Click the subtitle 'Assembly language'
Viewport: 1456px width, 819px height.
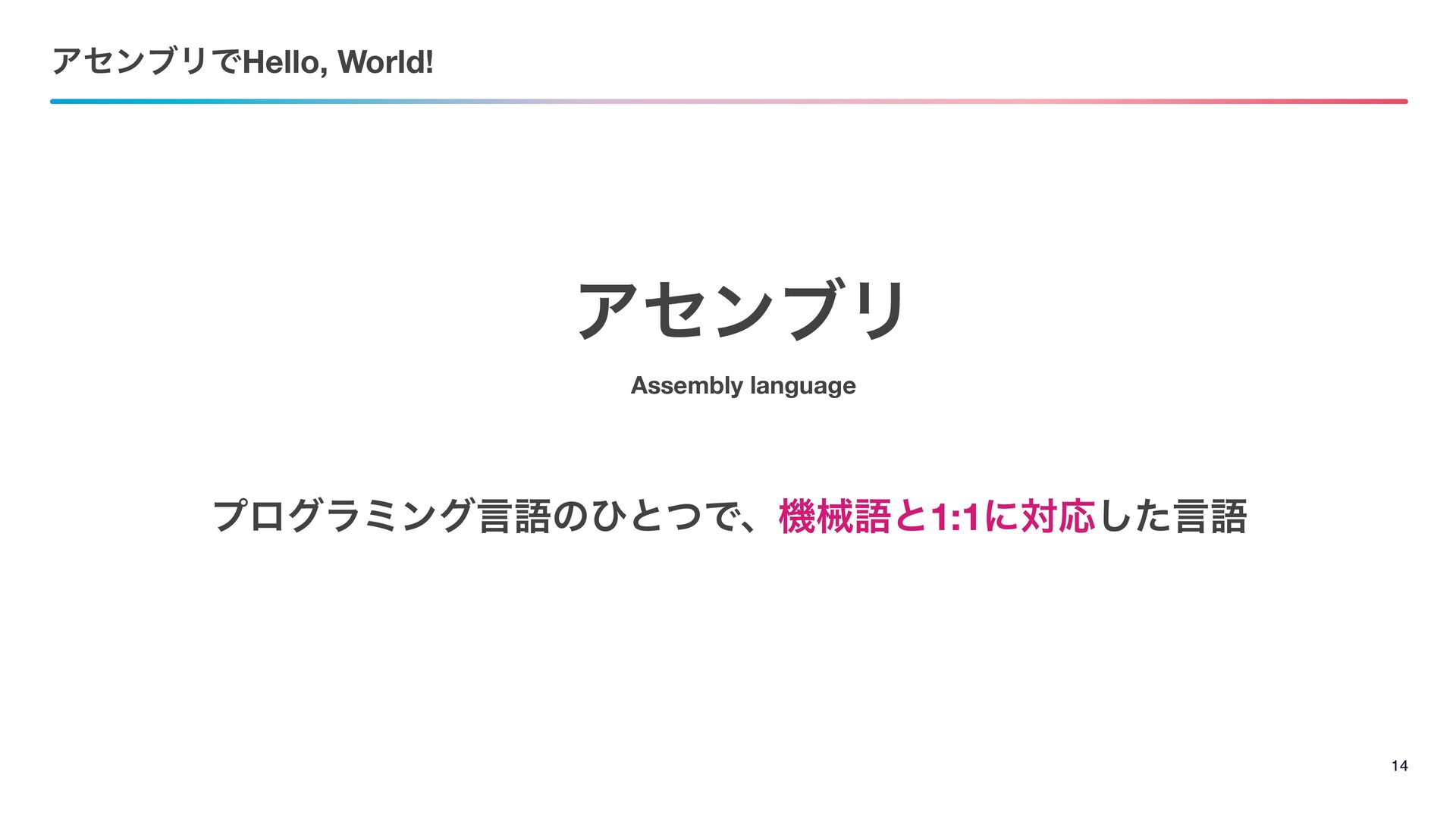pos(743,386)
